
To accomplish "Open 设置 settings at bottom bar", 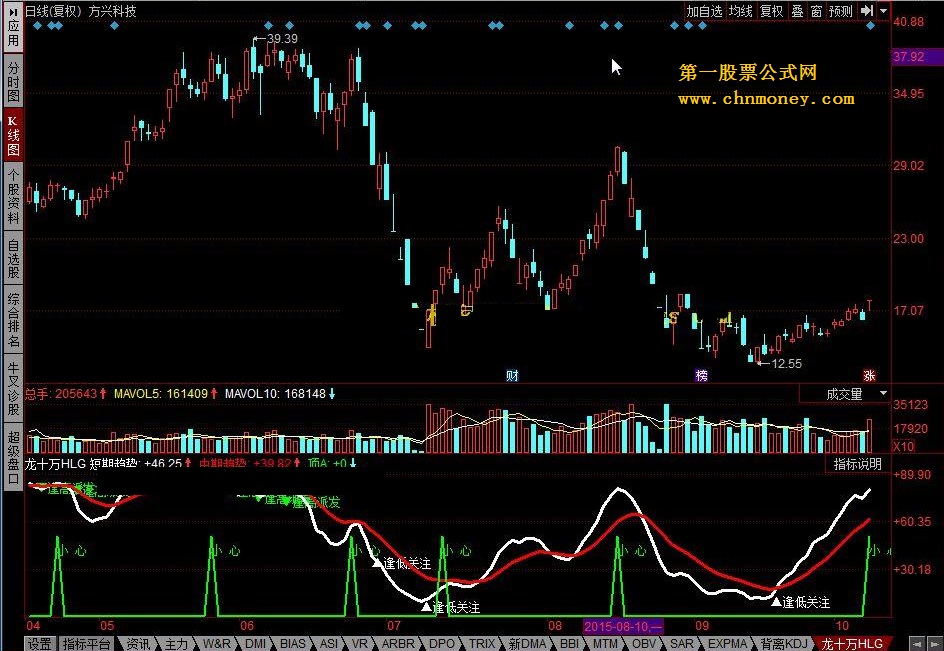I will click(x=40, y=644).
